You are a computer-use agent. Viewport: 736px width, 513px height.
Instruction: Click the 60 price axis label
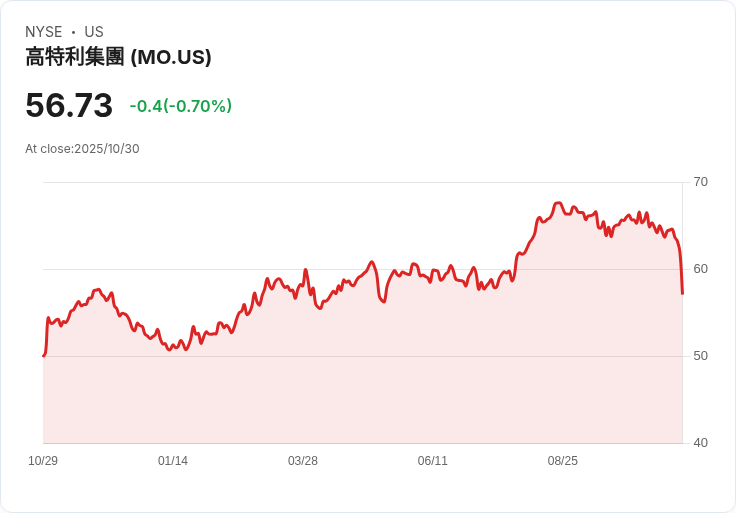pos(701,269)
